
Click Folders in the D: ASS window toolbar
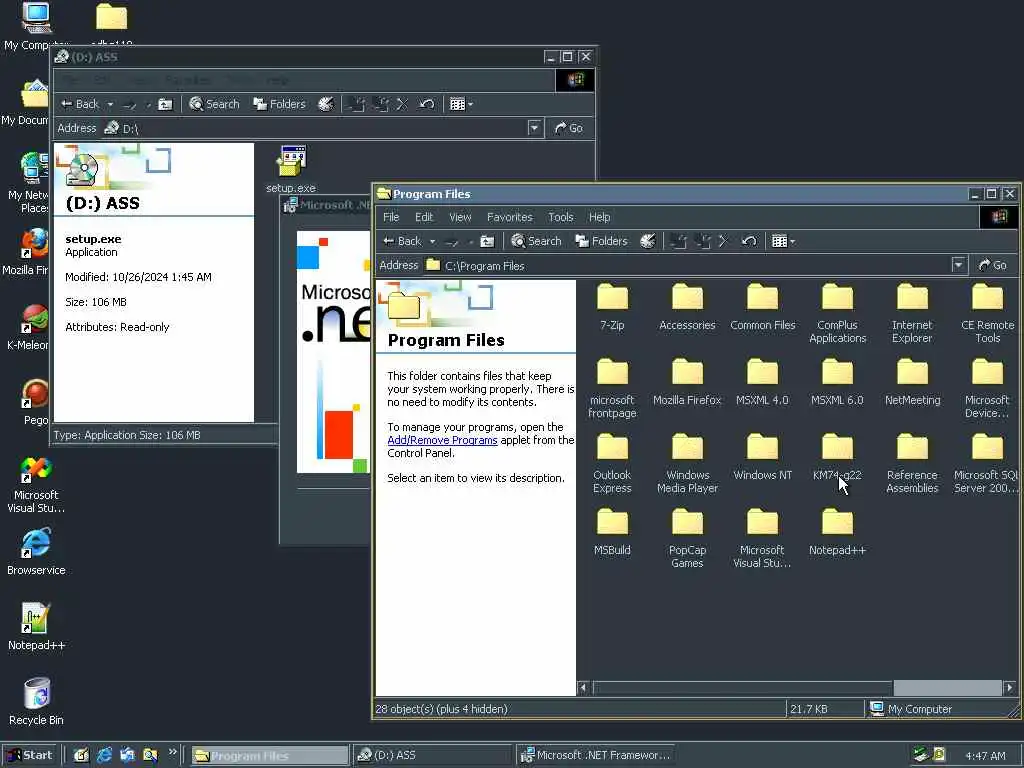[x=279, y=104]
